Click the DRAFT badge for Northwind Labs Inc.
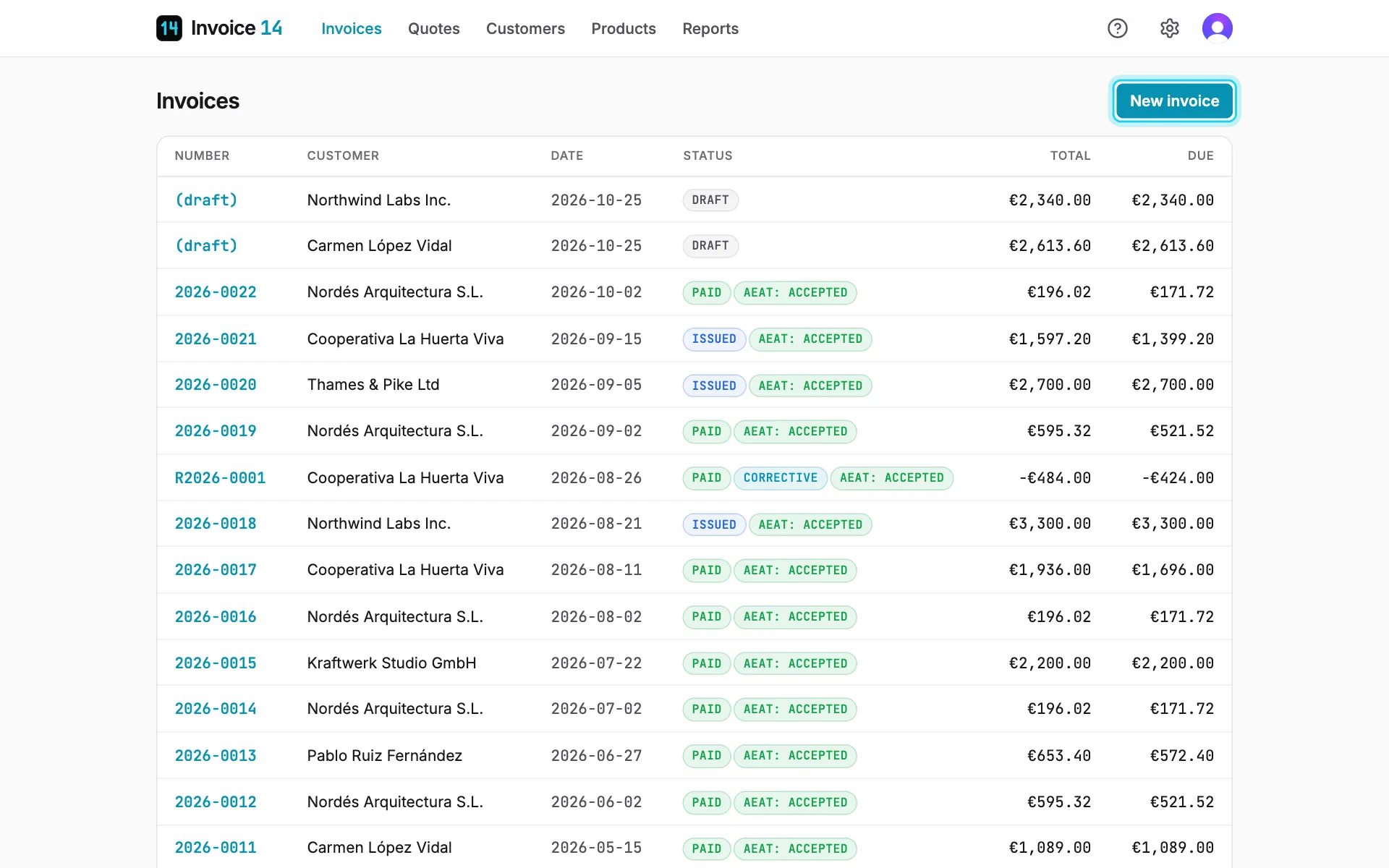 710,200
